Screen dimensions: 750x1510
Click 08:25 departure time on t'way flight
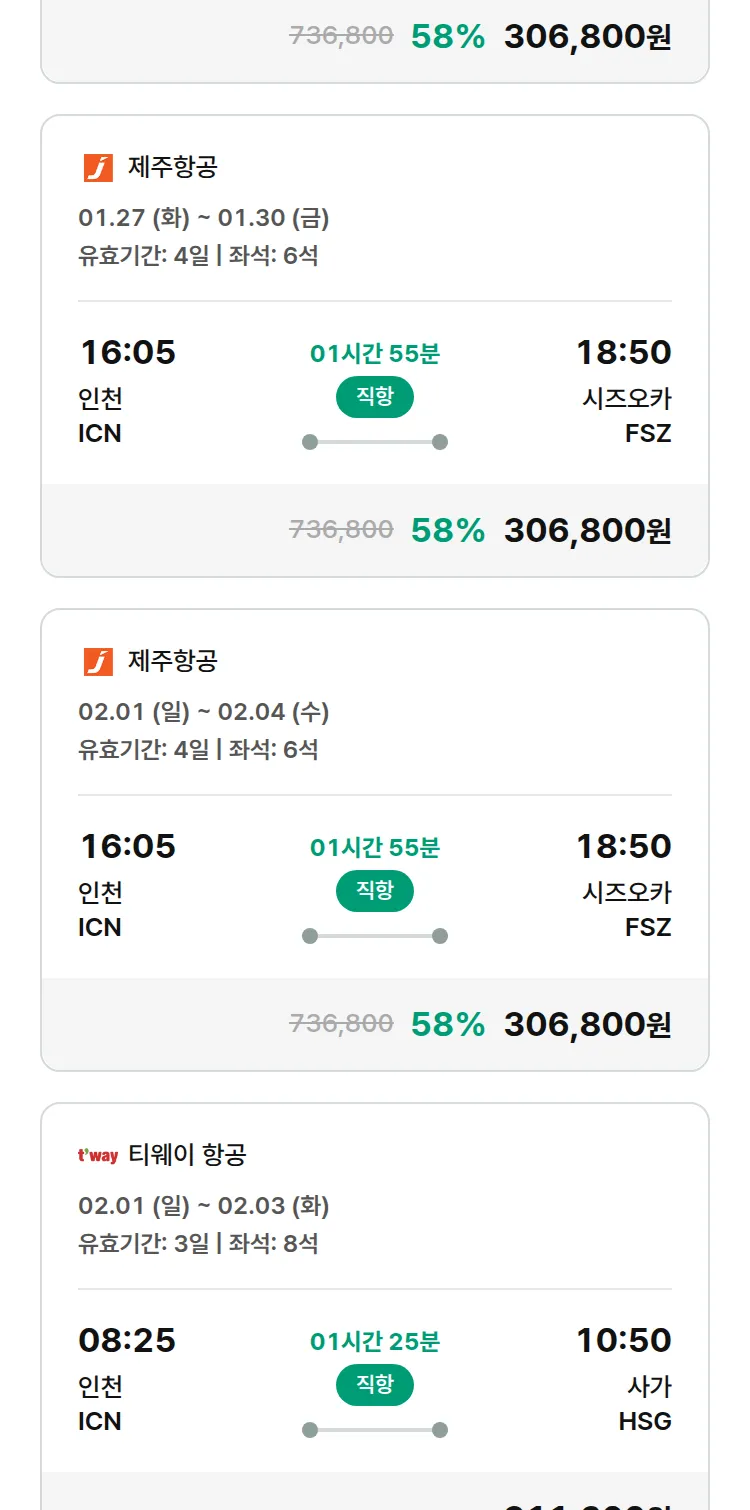[x=127, y=1340]
